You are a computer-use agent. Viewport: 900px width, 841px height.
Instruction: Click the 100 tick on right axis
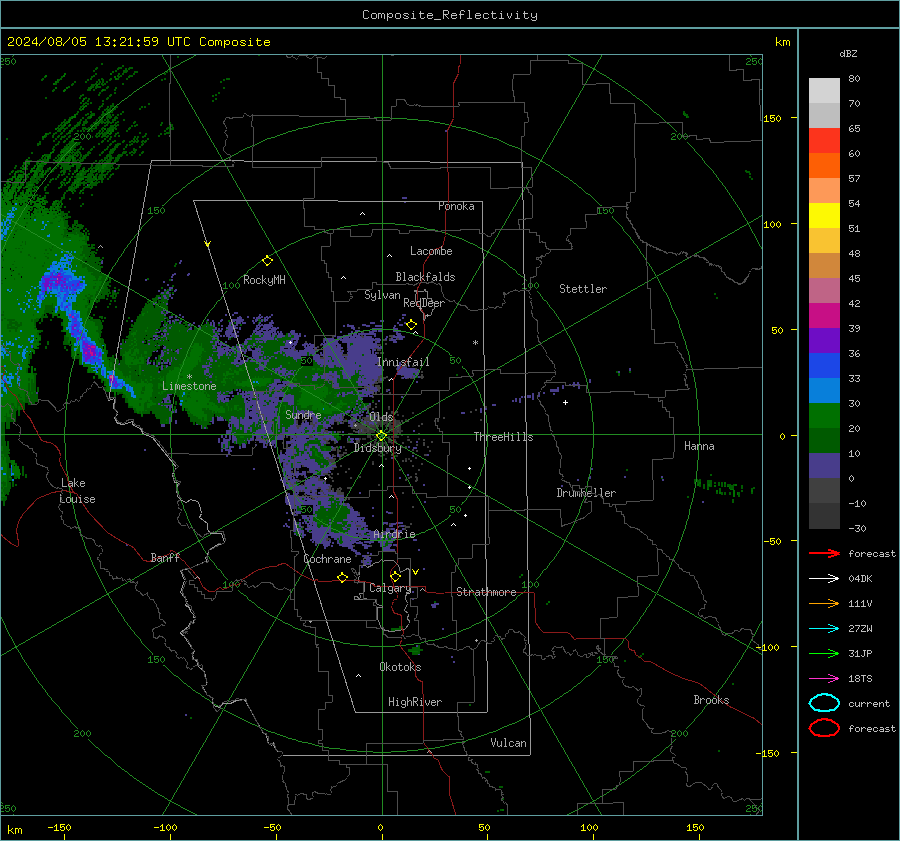[x=772, y=224]
